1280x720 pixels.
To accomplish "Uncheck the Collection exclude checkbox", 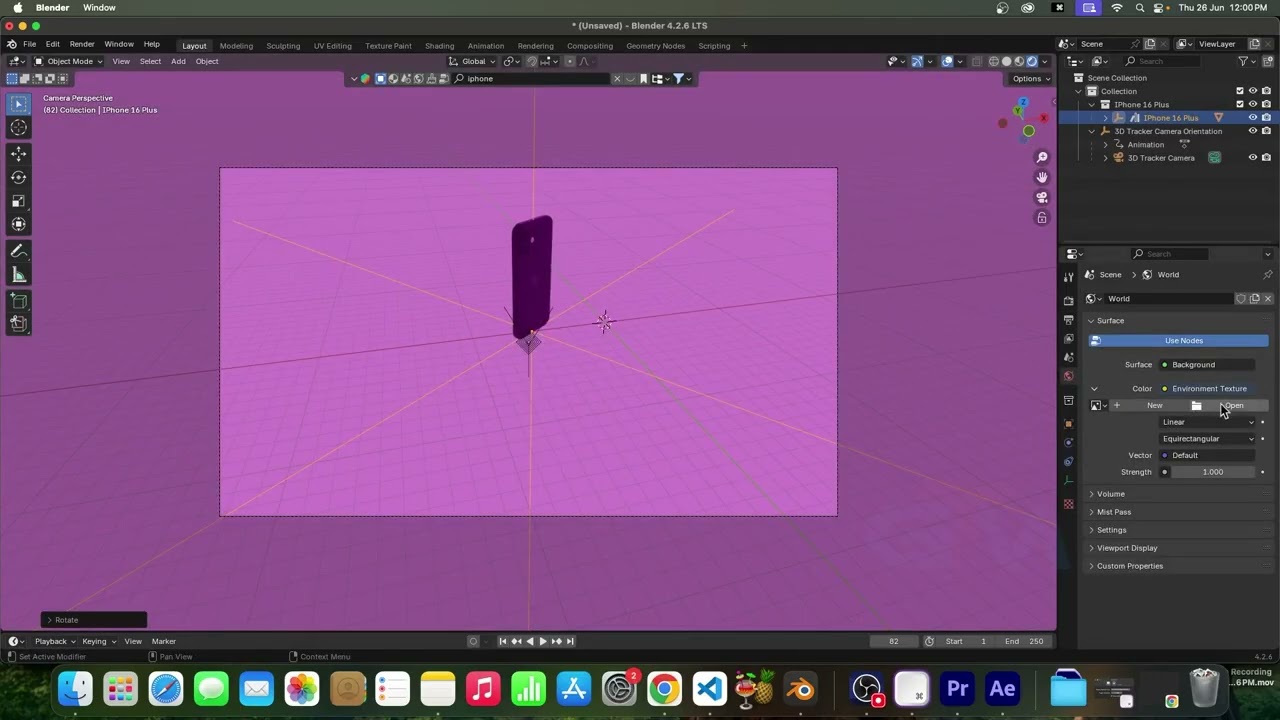I will pos(1240,91).
